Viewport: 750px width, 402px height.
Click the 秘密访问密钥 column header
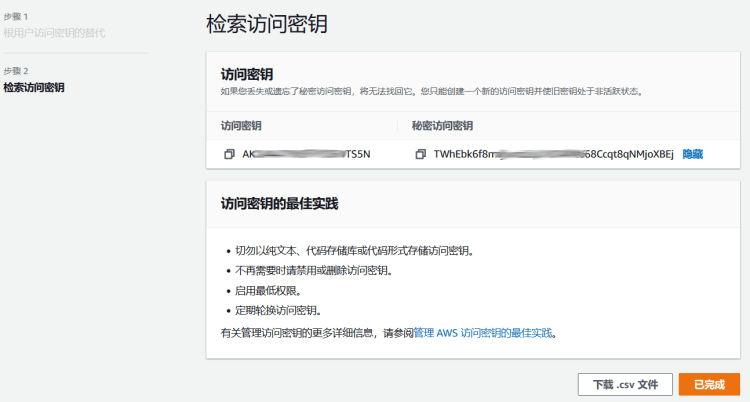[x=442, y=126]
